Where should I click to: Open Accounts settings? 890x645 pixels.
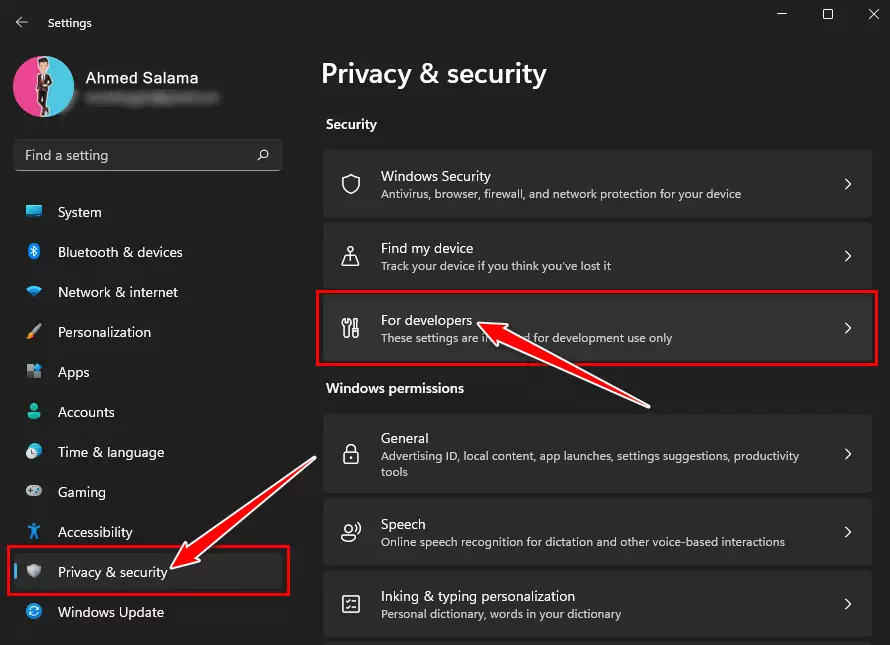point(148,412)
